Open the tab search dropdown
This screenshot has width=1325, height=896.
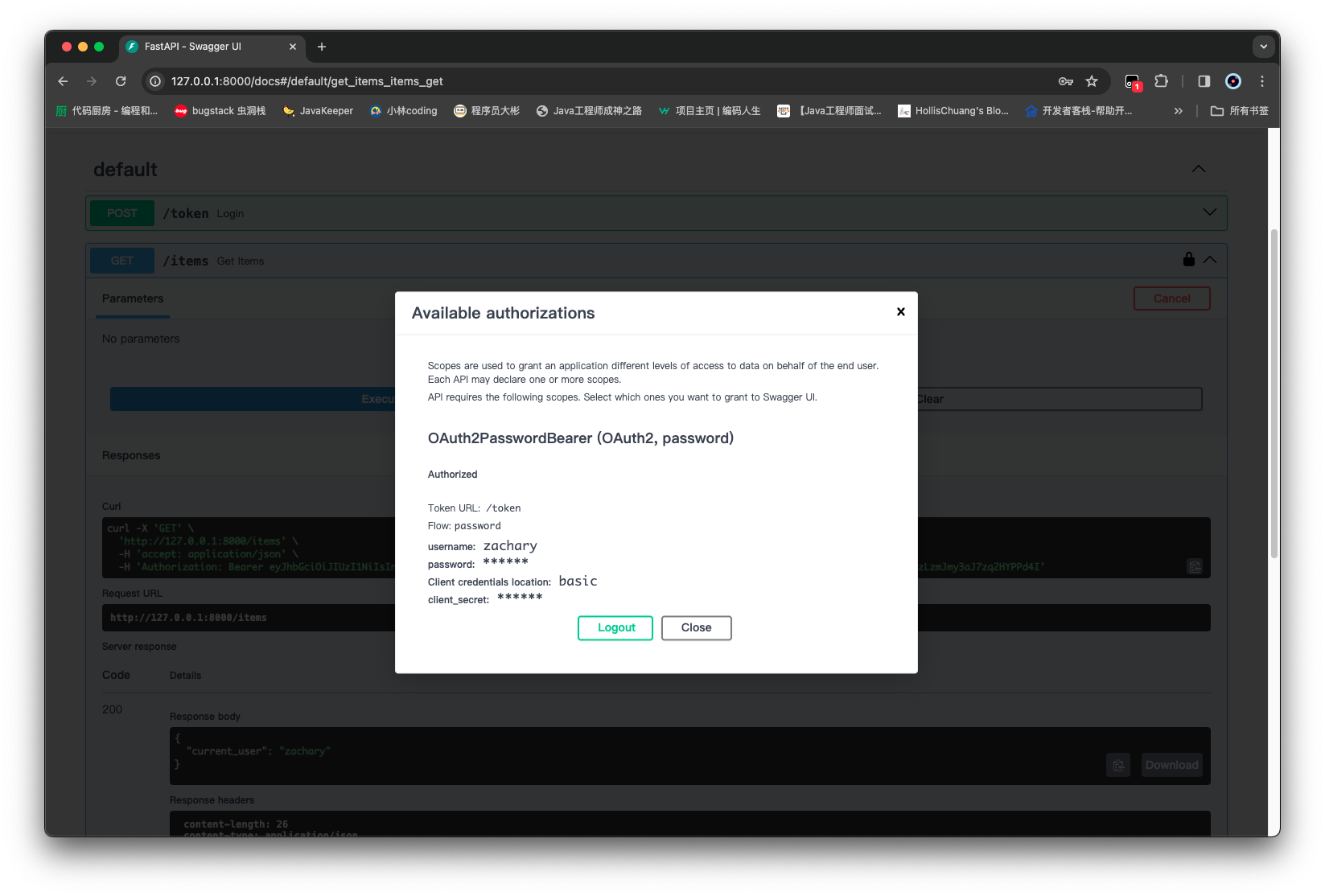coord(1263,47)
